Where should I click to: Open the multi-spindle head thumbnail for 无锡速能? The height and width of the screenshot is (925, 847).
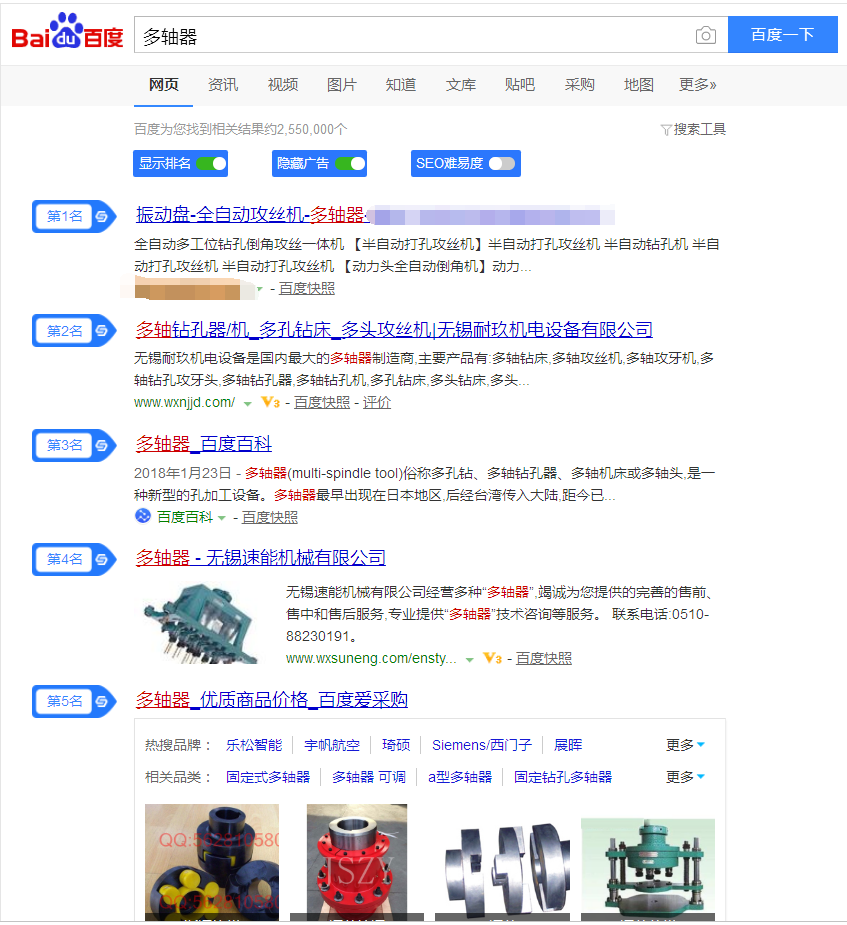201,624
